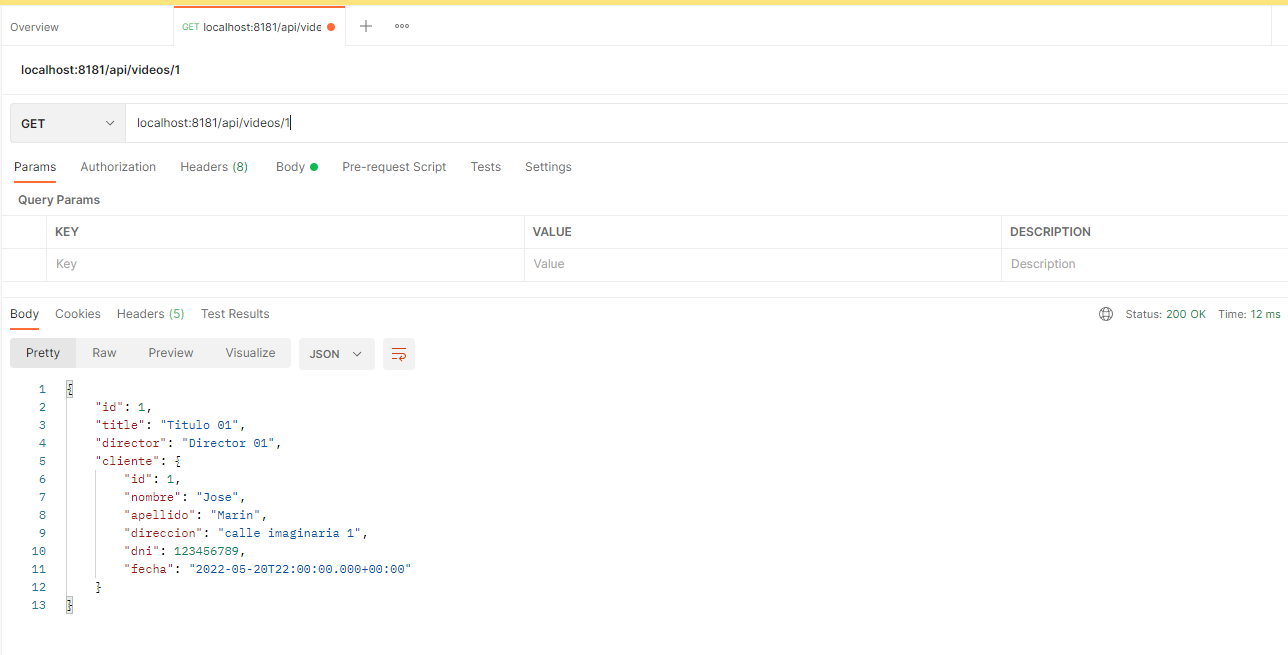
Task: Collapse the root JSON object using its fold arrow
Action: tap(68, 388)
